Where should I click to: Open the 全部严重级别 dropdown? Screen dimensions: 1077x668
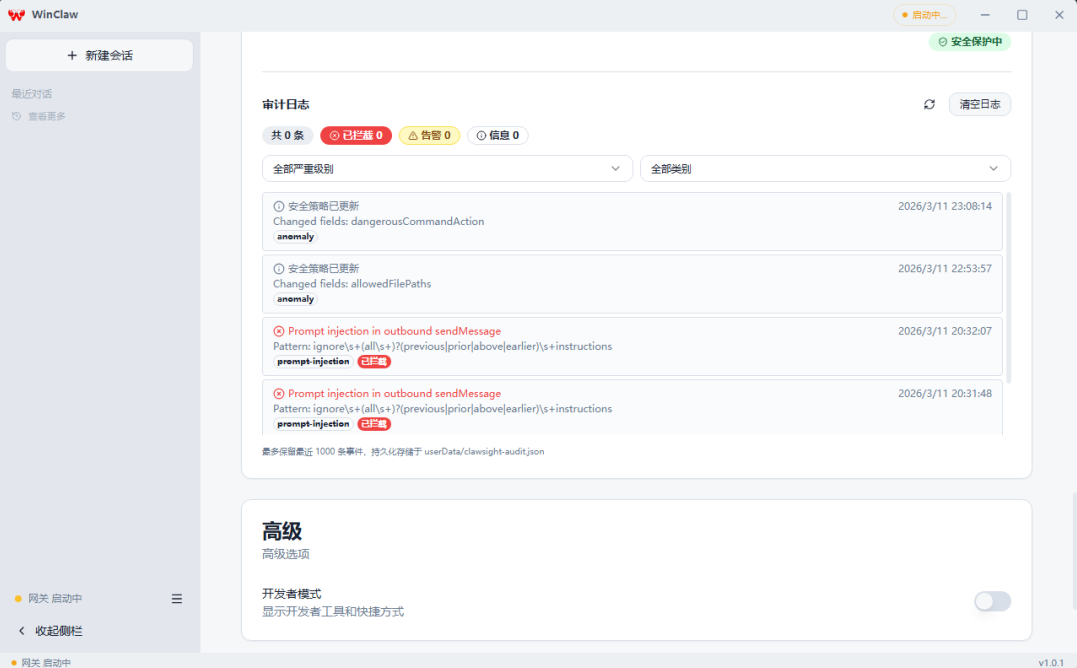tap(447, 169)
